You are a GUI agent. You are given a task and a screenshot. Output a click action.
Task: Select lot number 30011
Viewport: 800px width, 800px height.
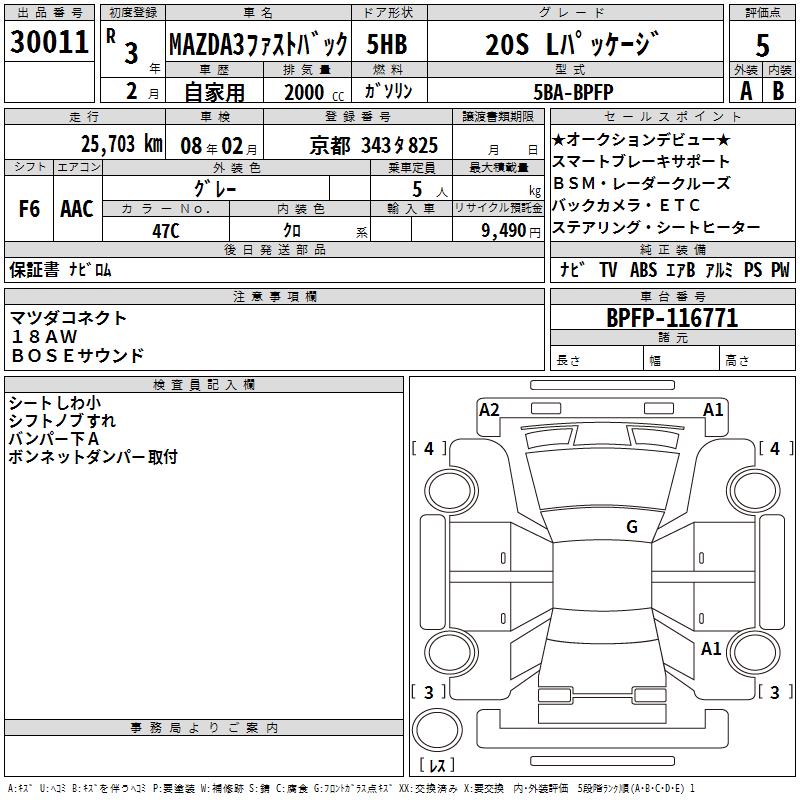point(49,42)
